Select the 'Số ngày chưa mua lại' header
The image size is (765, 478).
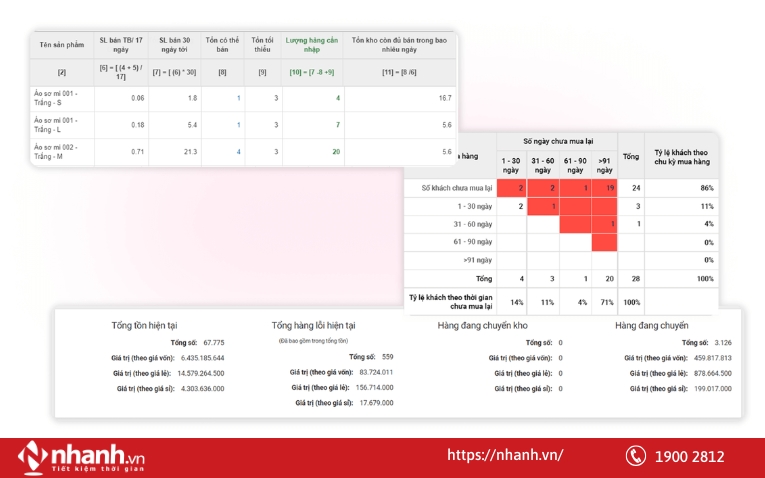coord(556,141)
